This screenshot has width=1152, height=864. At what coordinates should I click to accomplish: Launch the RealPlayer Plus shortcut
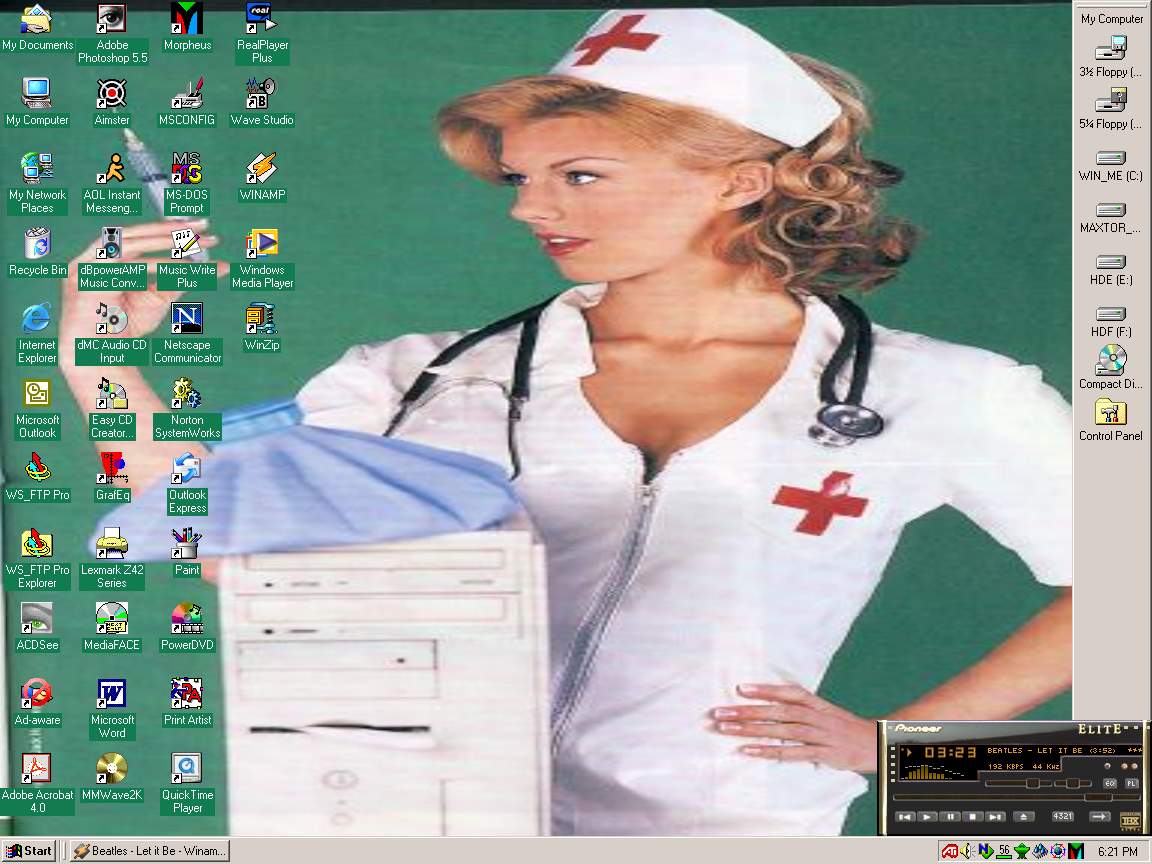point(262,33)
